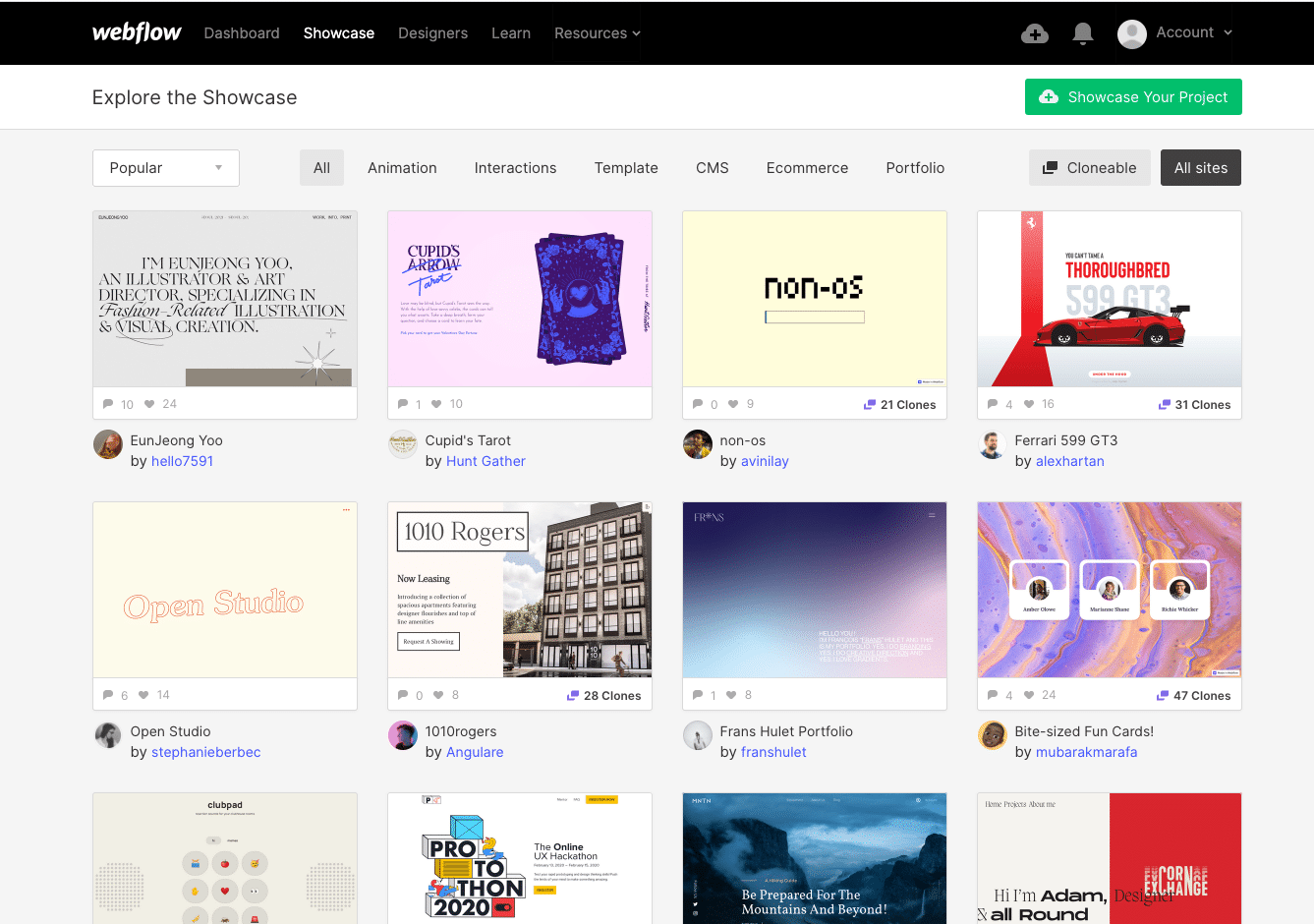This screenshot has width=1314, height=924.
Task: Open hello7591 author profile link
Action: [182, 461]
